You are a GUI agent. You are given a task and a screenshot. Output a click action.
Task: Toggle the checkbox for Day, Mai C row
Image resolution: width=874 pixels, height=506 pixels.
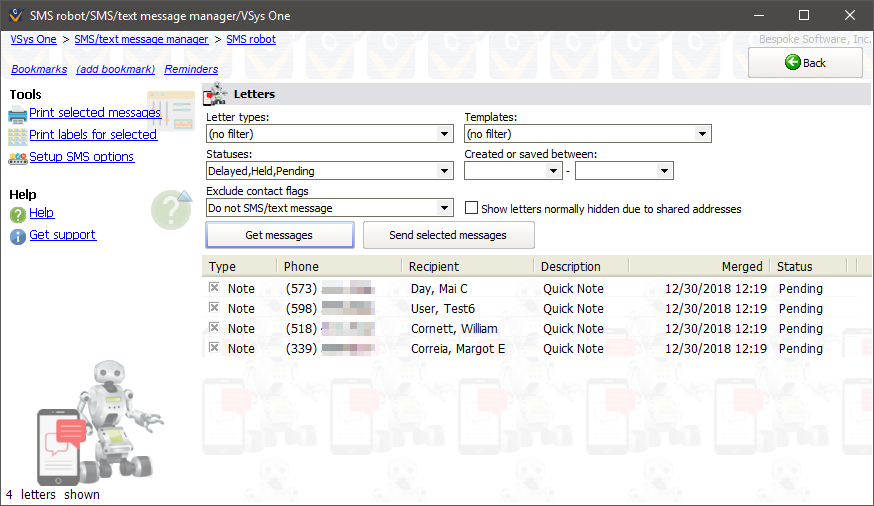pyautogui.click(x=213, y=288)
